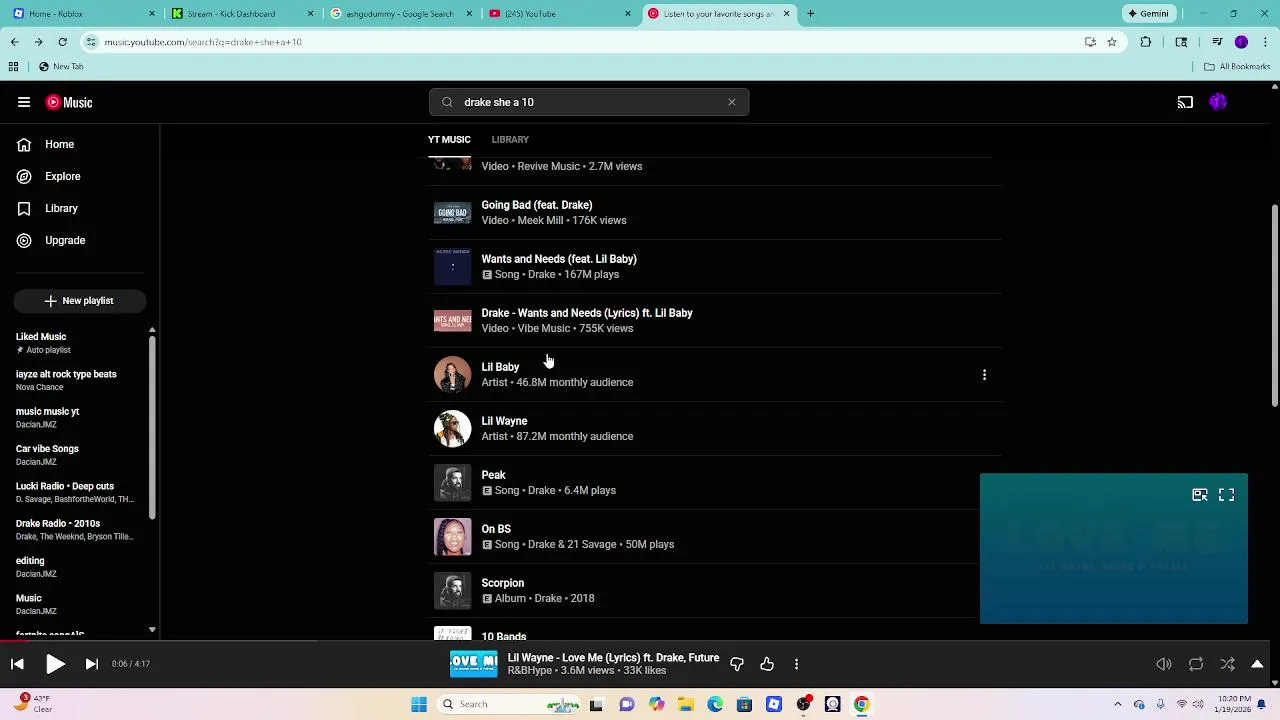Expand the player page arrow
The width and height of the screenshot is (1280, 720).
pos(1257,664)
